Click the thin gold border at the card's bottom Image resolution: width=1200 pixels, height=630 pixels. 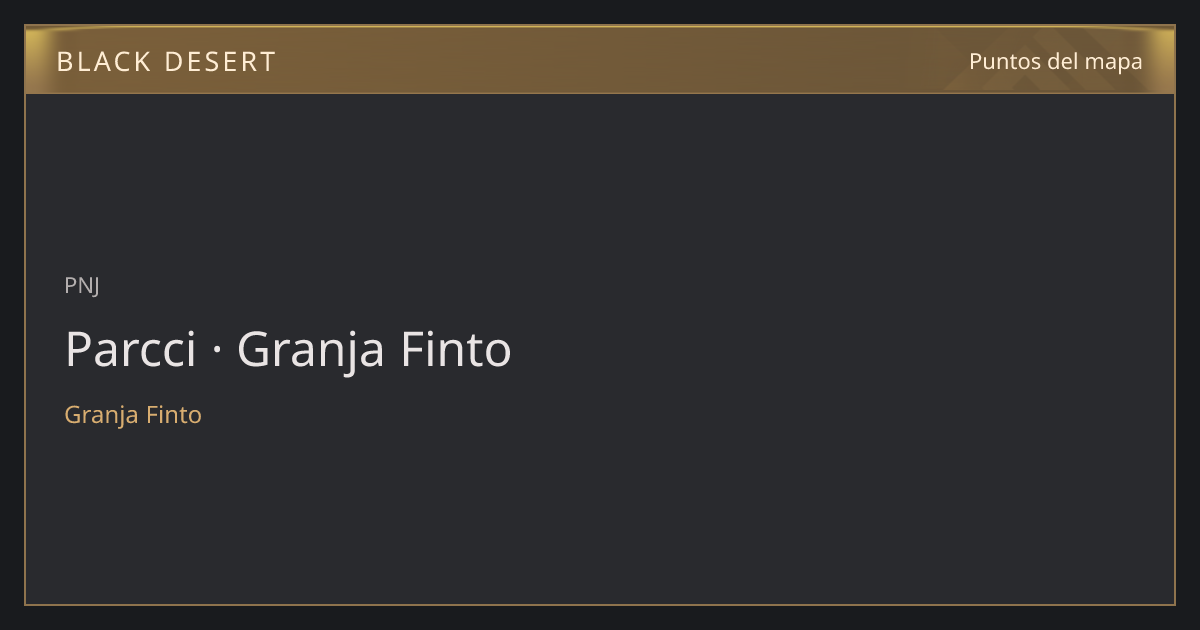(x=600, y=604)
